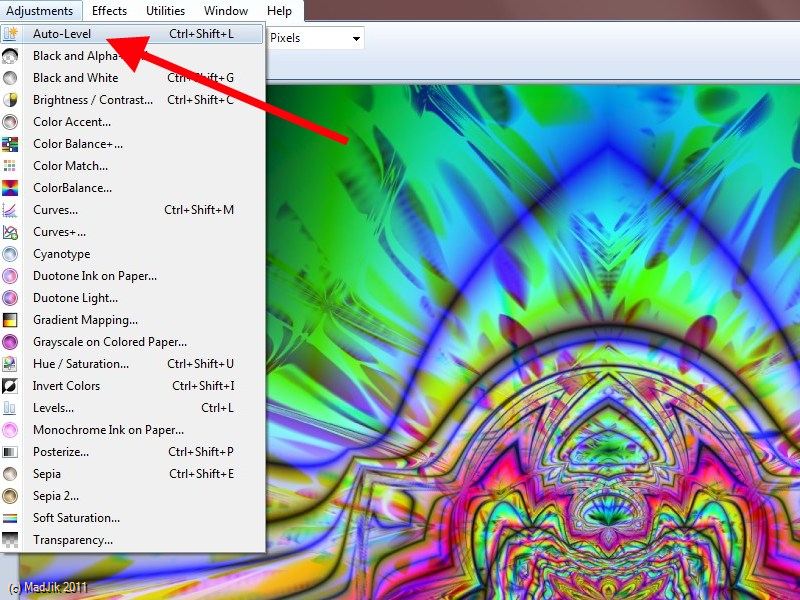Choose Auto-Level from the menu
Viewport: 800px width, 600px height.
click(x=132, y=34)
